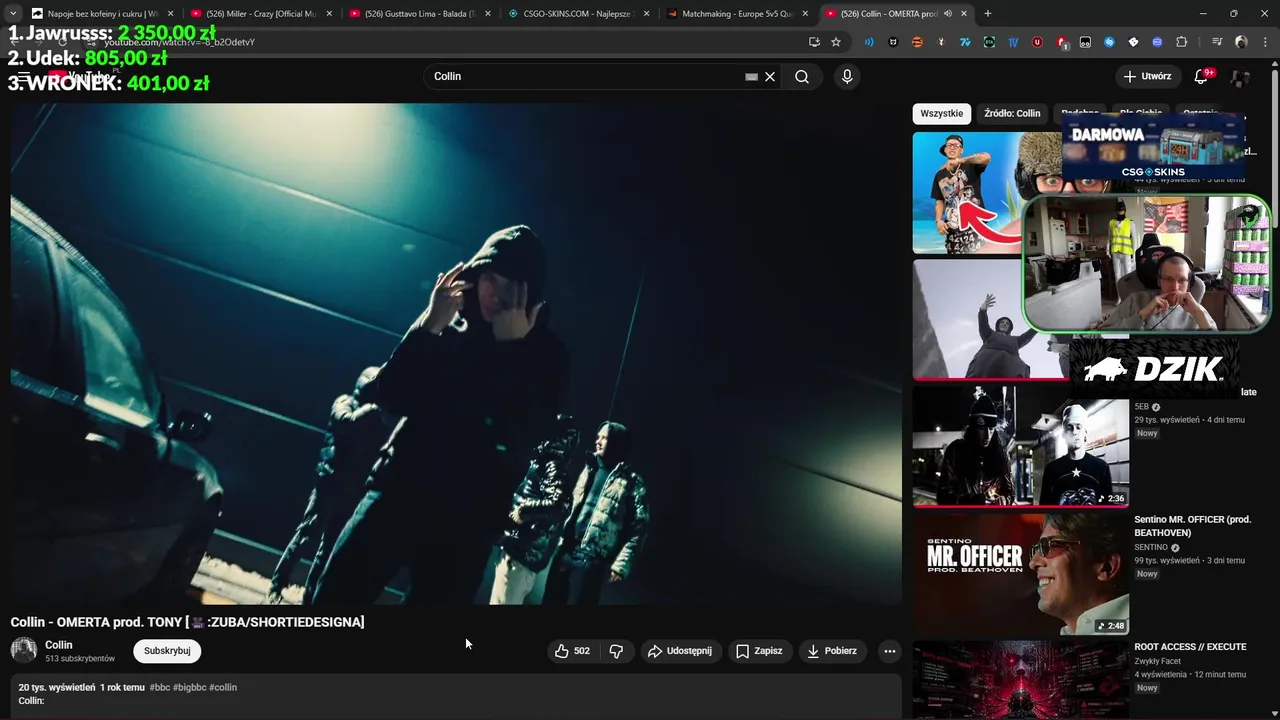Screen dimensions: 1280x720
Task: Open the blue sound-wave extension icon
Action: pyautogui.click(x=869, y=42)
